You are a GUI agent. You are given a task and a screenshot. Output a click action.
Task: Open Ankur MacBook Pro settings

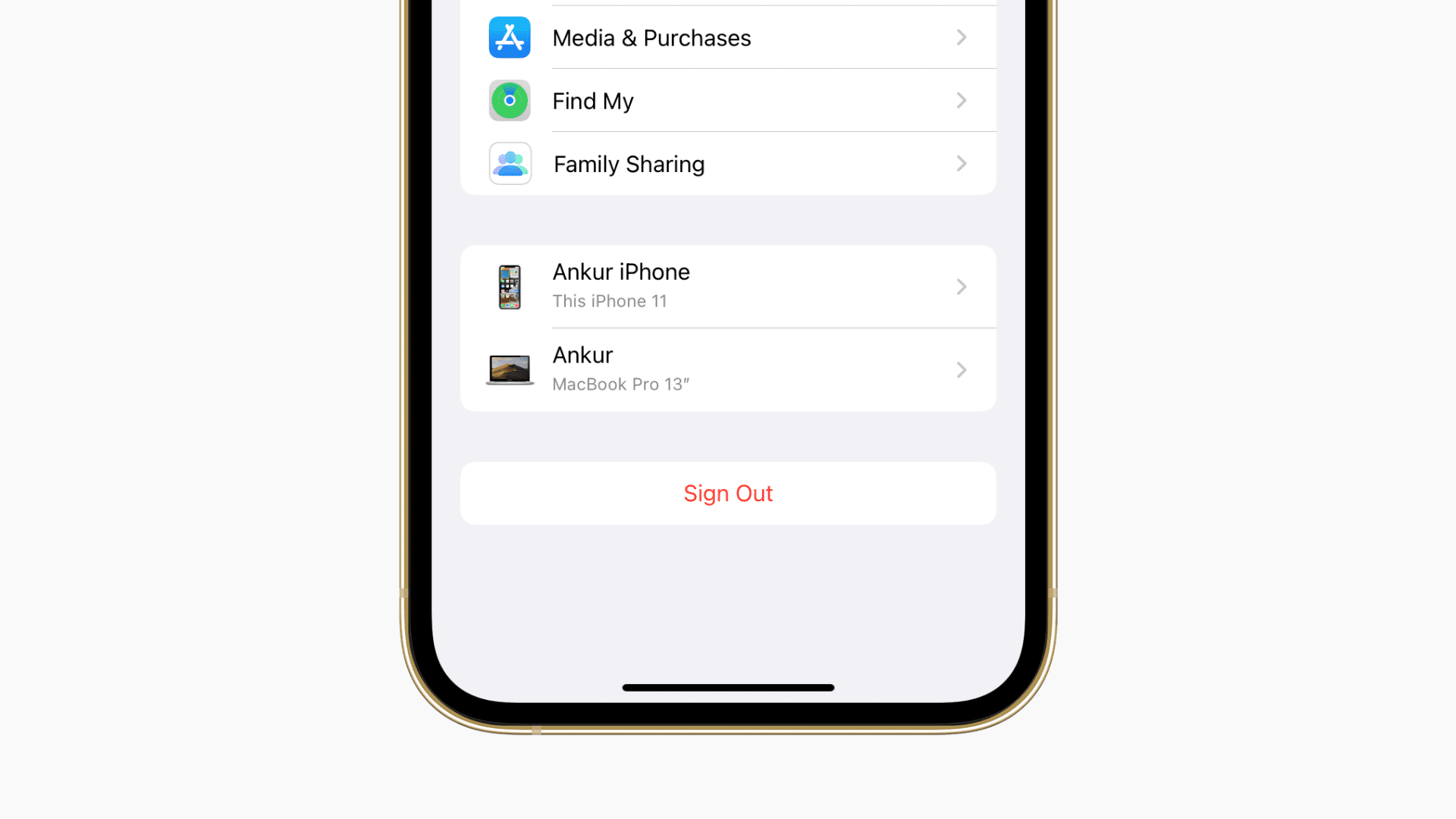(727, 368)
